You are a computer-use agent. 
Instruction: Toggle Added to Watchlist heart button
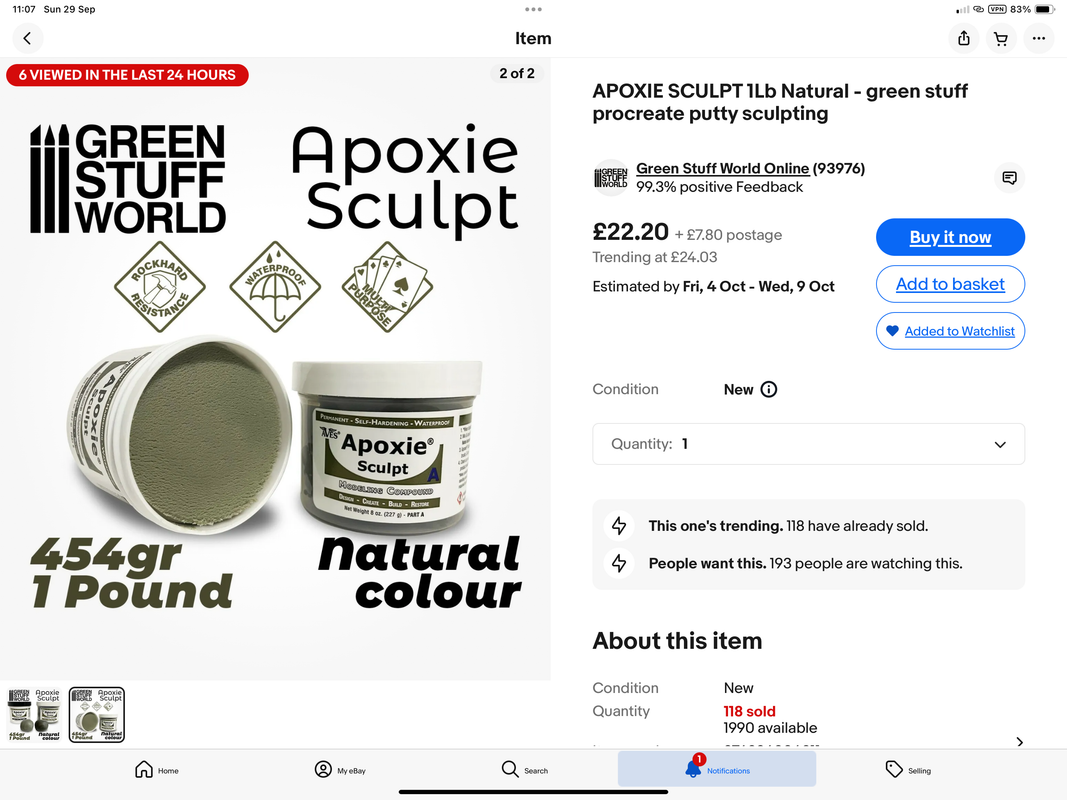pos(950,331)
